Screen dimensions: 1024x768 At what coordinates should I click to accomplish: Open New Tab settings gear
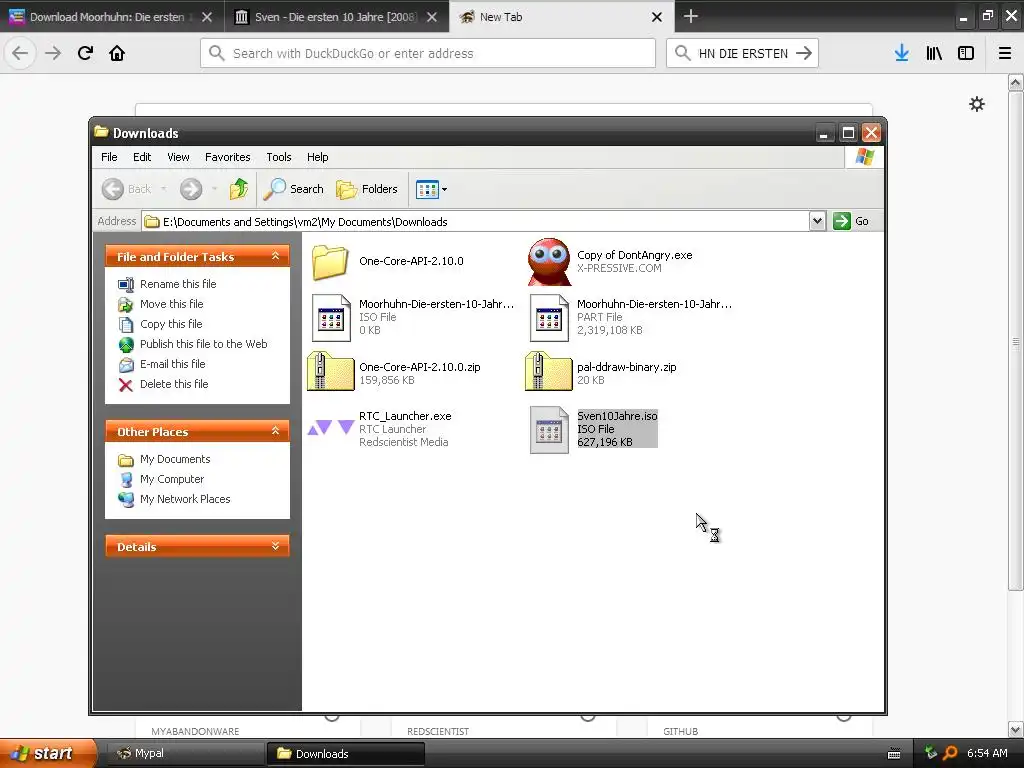pos(976,104)
